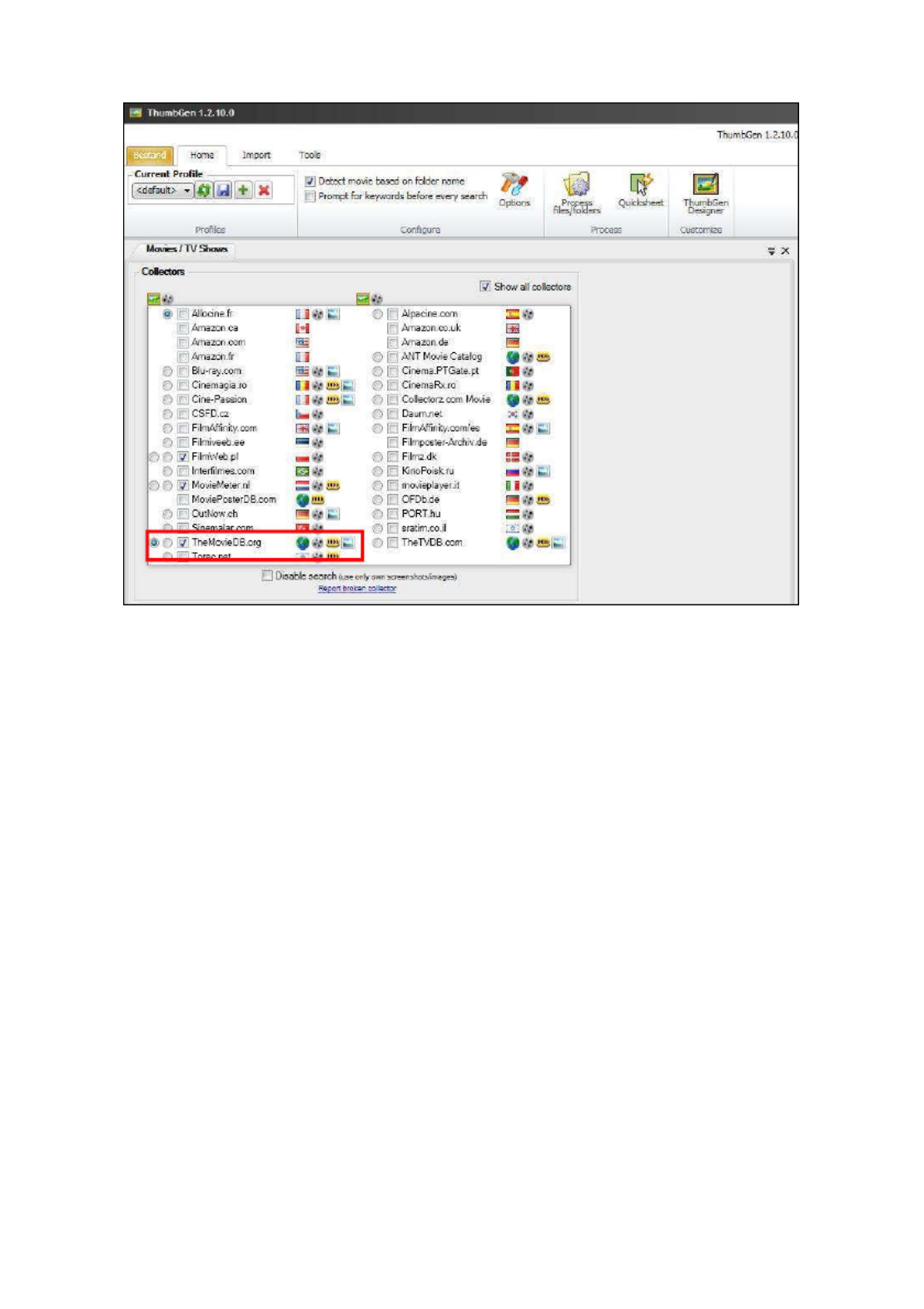The image size is (924, 1309).
Task: Delete the profile (red X icon)
Action: pyautogui.click(x=264, y=191)
